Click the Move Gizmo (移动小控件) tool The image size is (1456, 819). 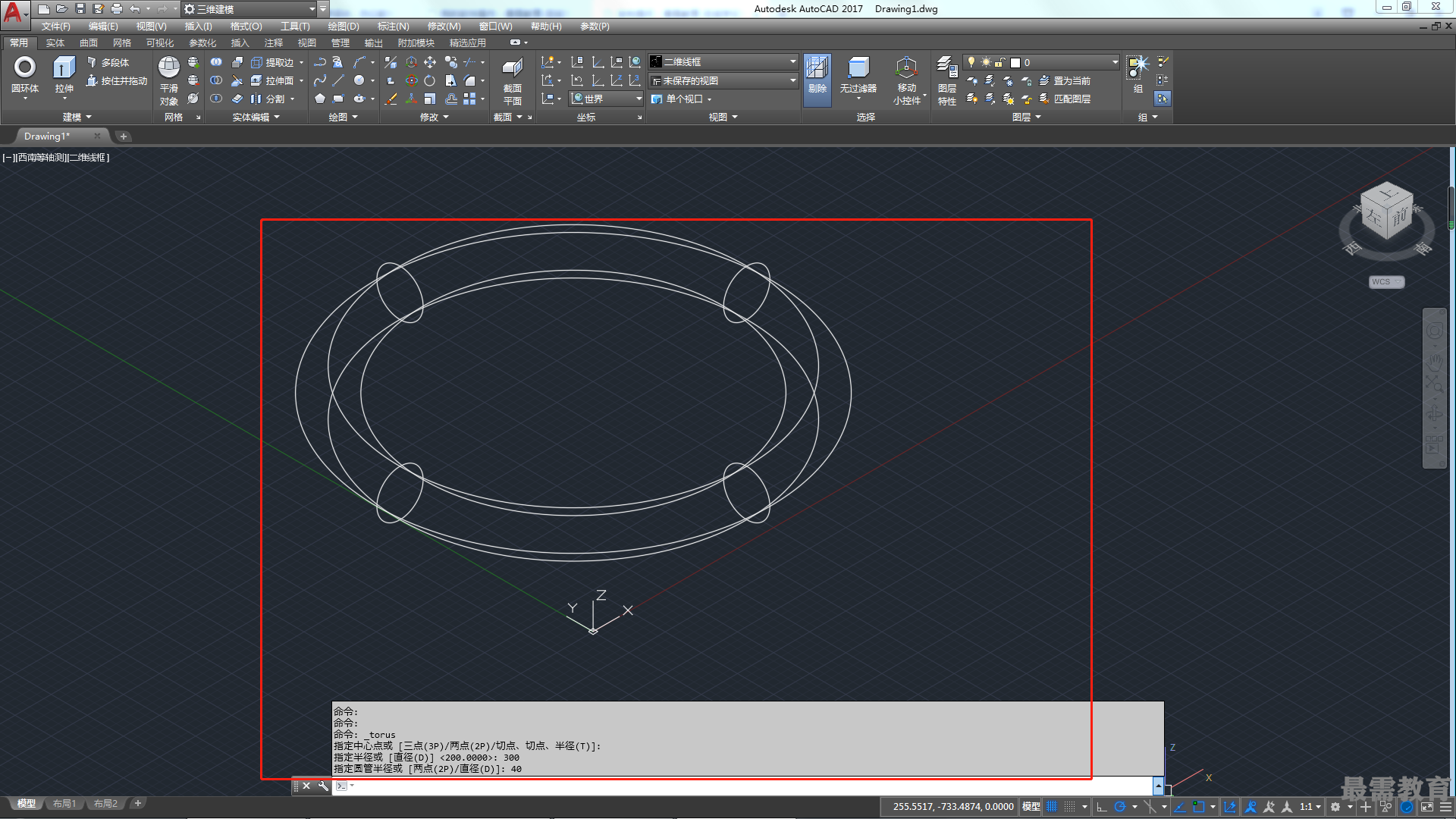pyautogui.click(x=906, y=80)
